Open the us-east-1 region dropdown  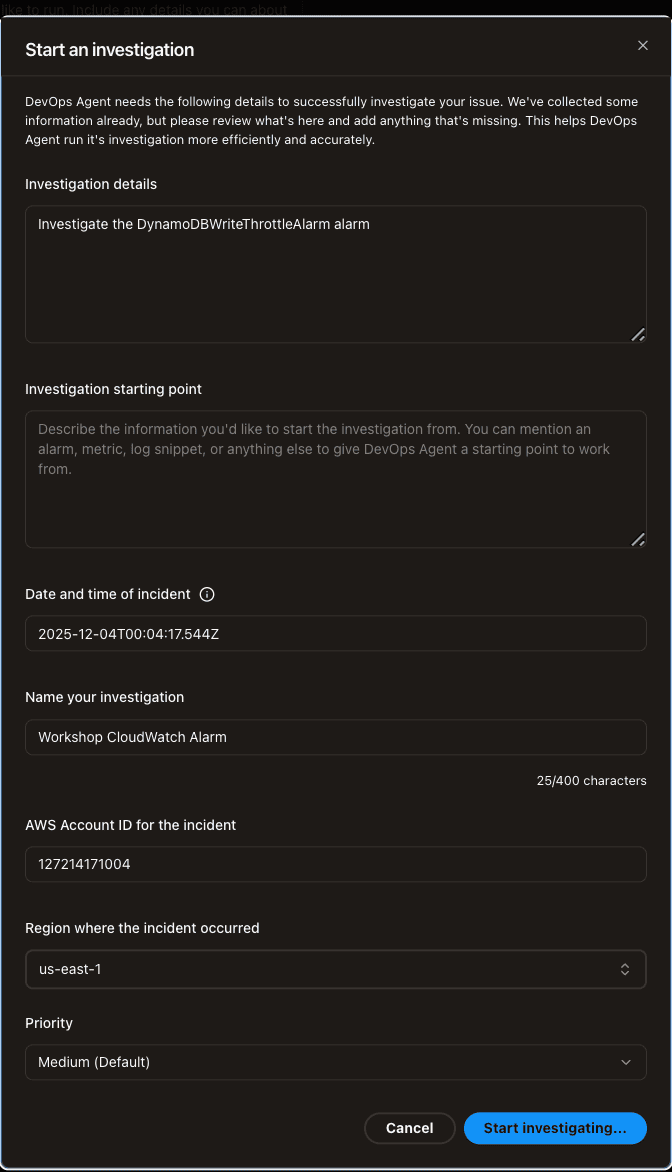tap(335, 969)
